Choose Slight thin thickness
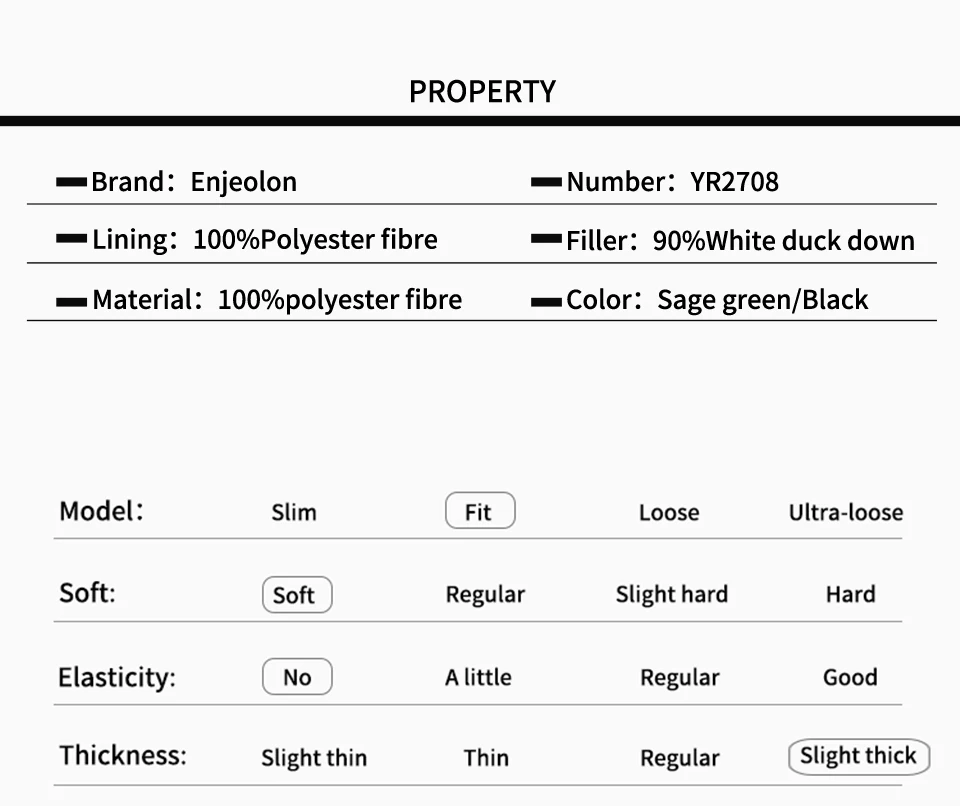 pos(314,758)
